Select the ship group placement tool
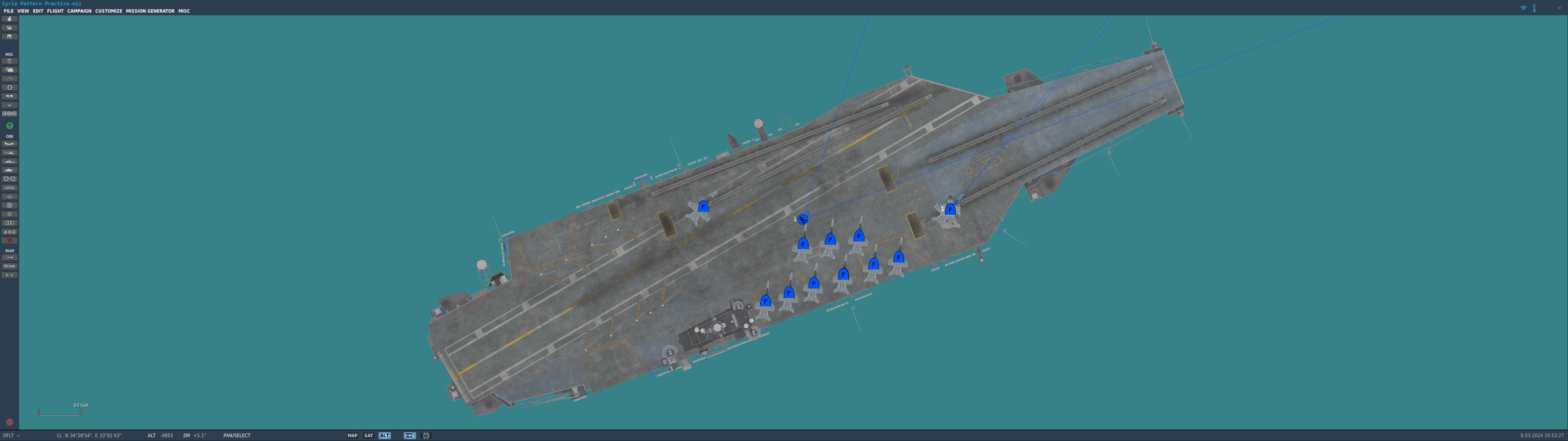 pyautogui.click(x=9, y=161)
